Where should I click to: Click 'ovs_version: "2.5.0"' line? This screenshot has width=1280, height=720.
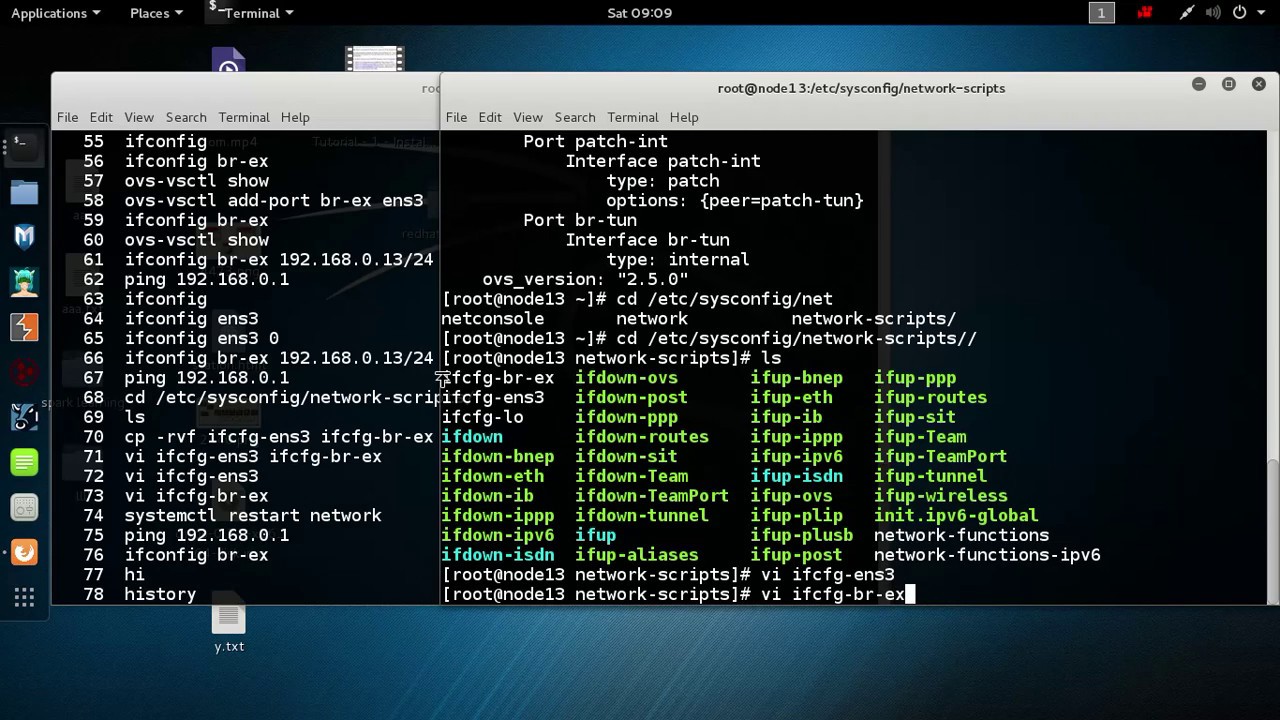585,280
